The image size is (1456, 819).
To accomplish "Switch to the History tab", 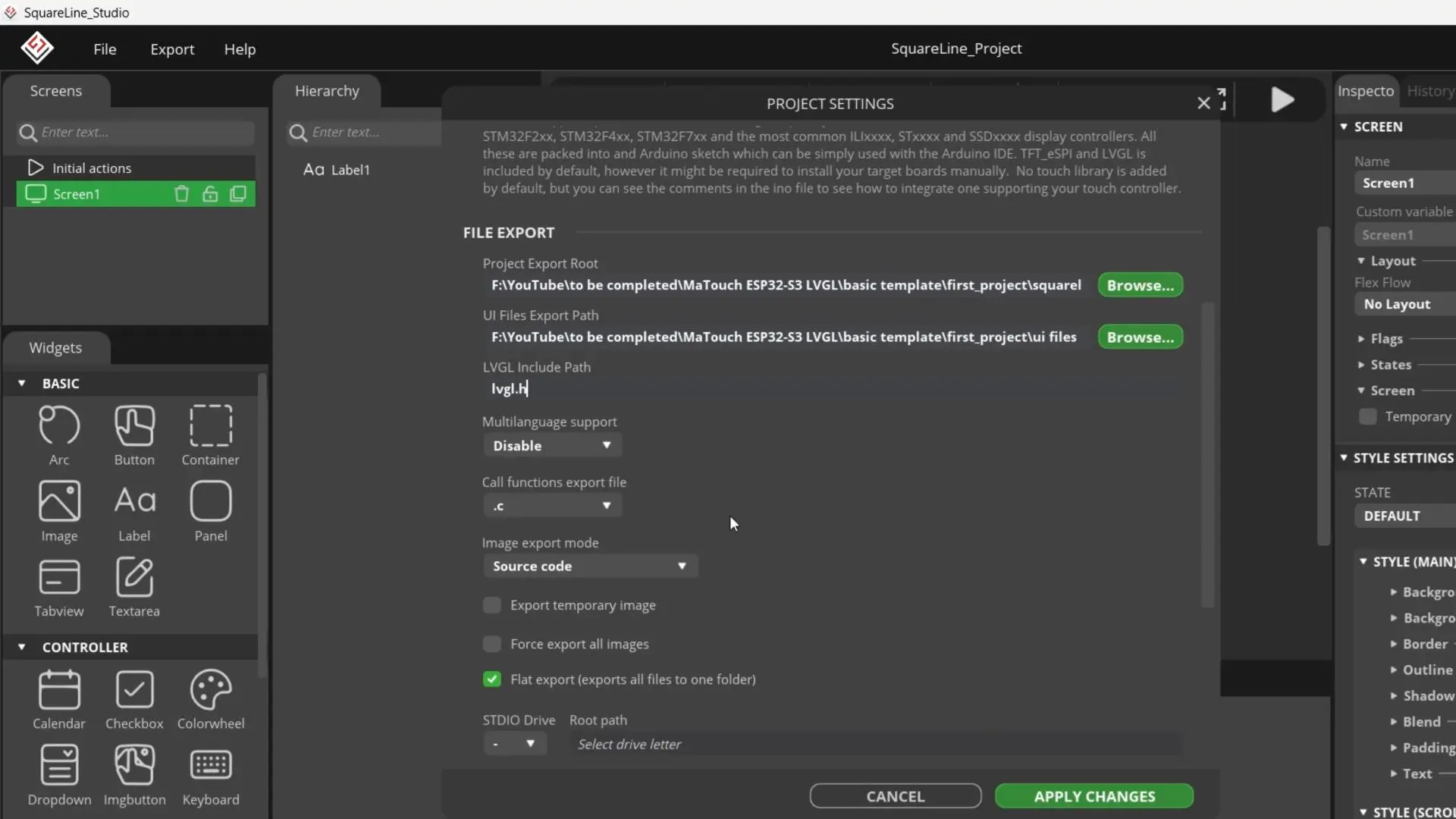I will click(1430, 91).
